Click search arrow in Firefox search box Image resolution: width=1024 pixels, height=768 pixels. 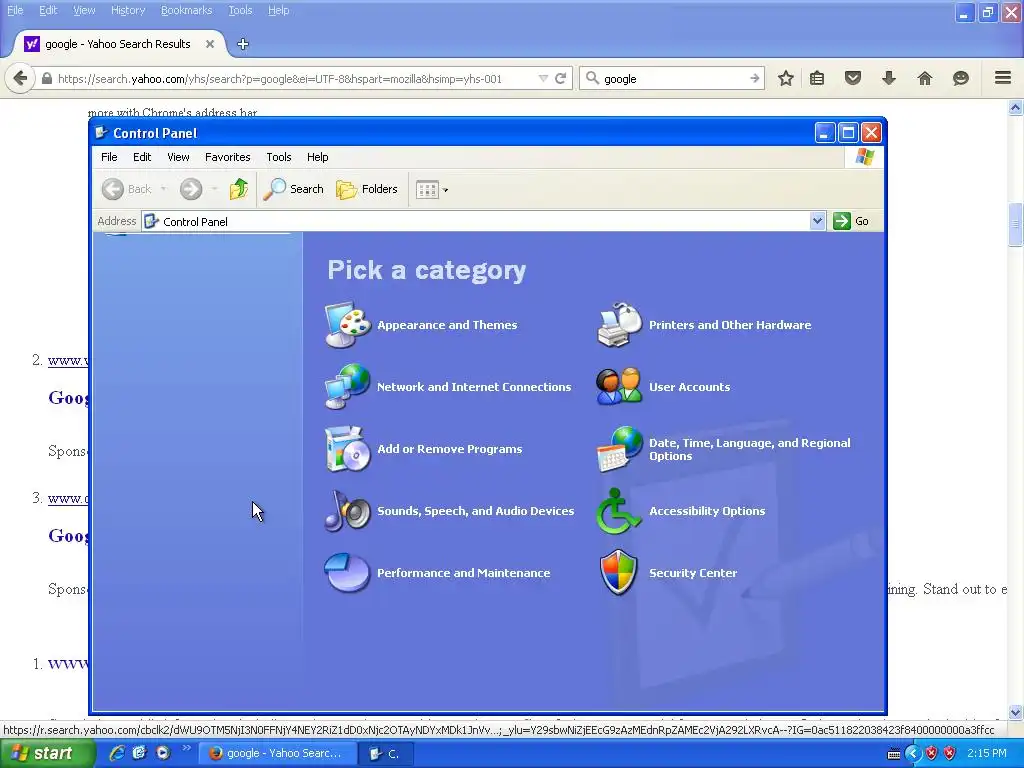[754, 78]
